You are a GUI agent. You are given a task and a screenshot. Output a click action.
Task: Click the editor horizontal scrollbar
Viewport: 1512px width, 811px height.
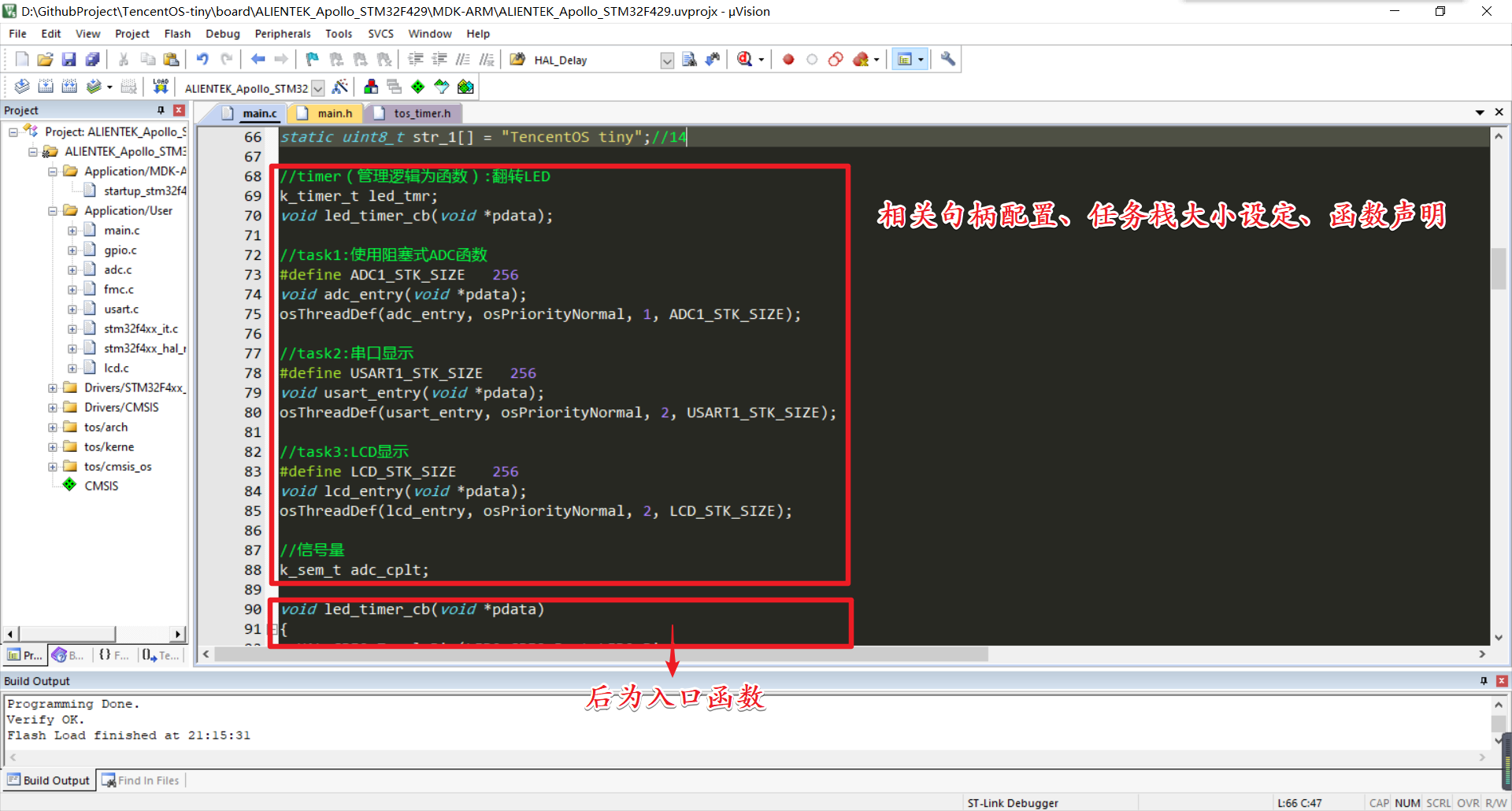point(602,654)
